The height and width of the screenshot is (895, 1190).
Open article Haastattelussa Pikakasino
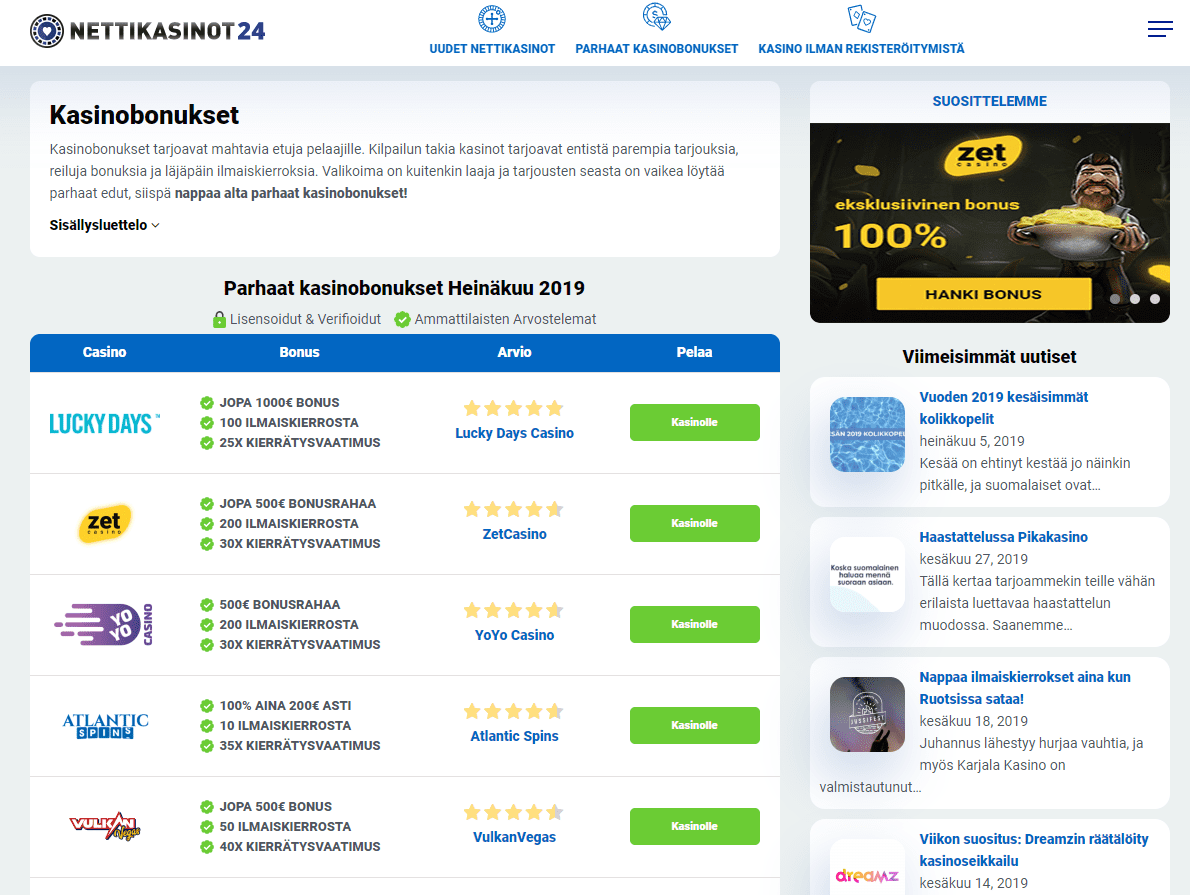point(1003,537)
